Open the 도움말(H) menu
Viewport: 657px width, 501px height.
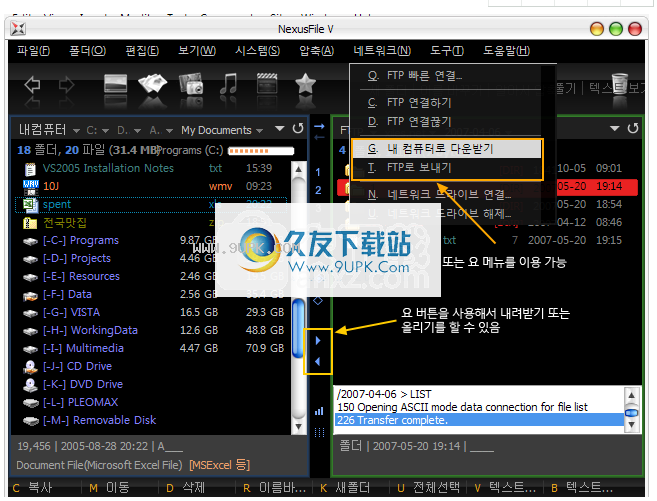[507, 51]
